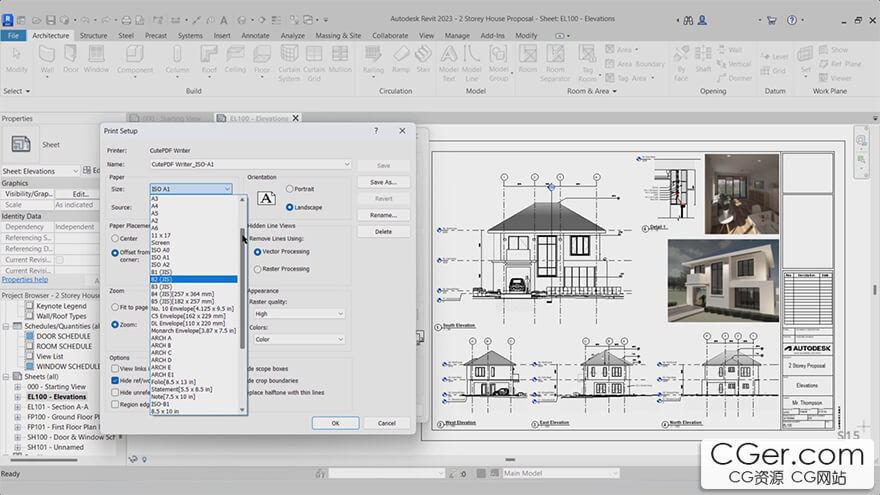Click the Print icon in quick access toolbar
880x495 pixels.
pos(126,20)
